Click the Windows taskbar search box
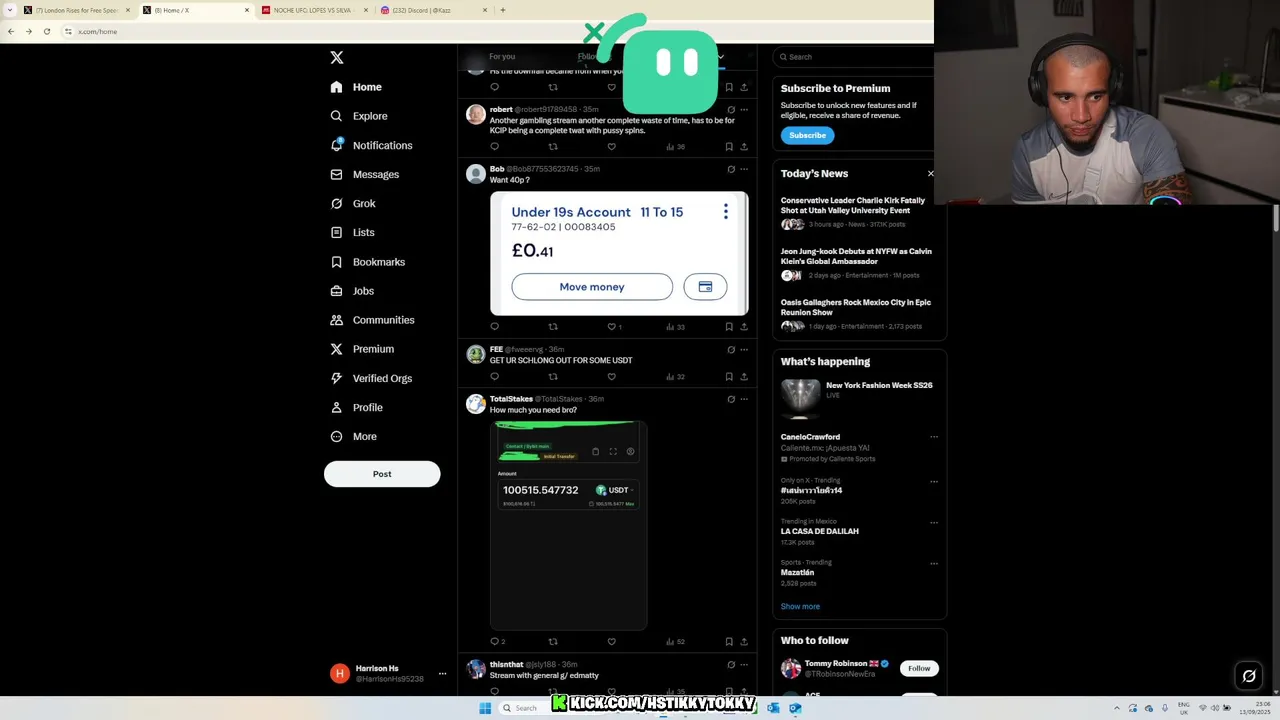 (x=527, y=708)
